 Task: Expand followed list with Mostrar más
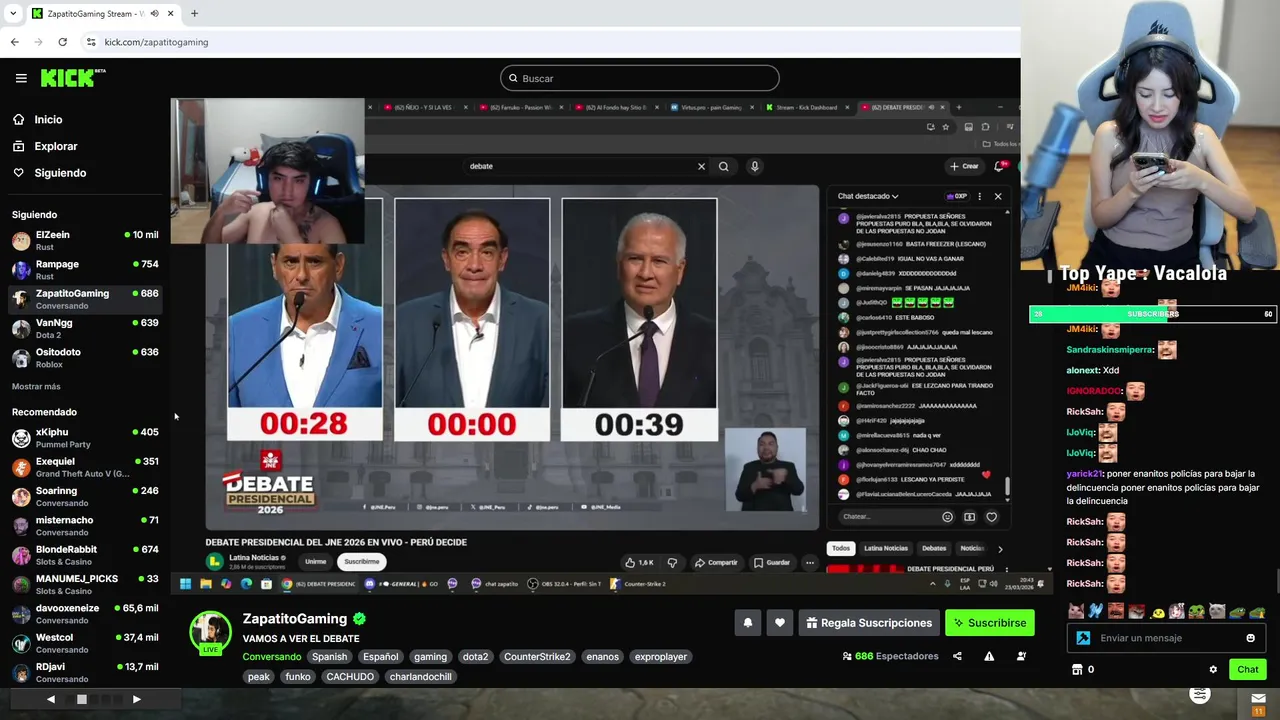(x=36, y=386)
